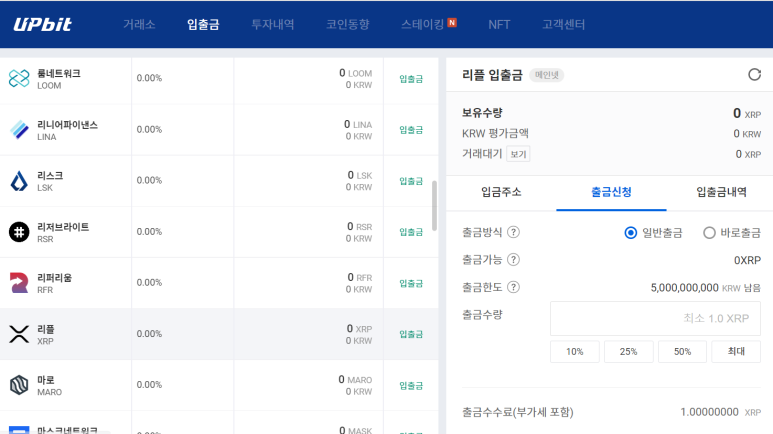Open help icon next to 출금한도
This screenshot has height=434, width=773.
513,287
